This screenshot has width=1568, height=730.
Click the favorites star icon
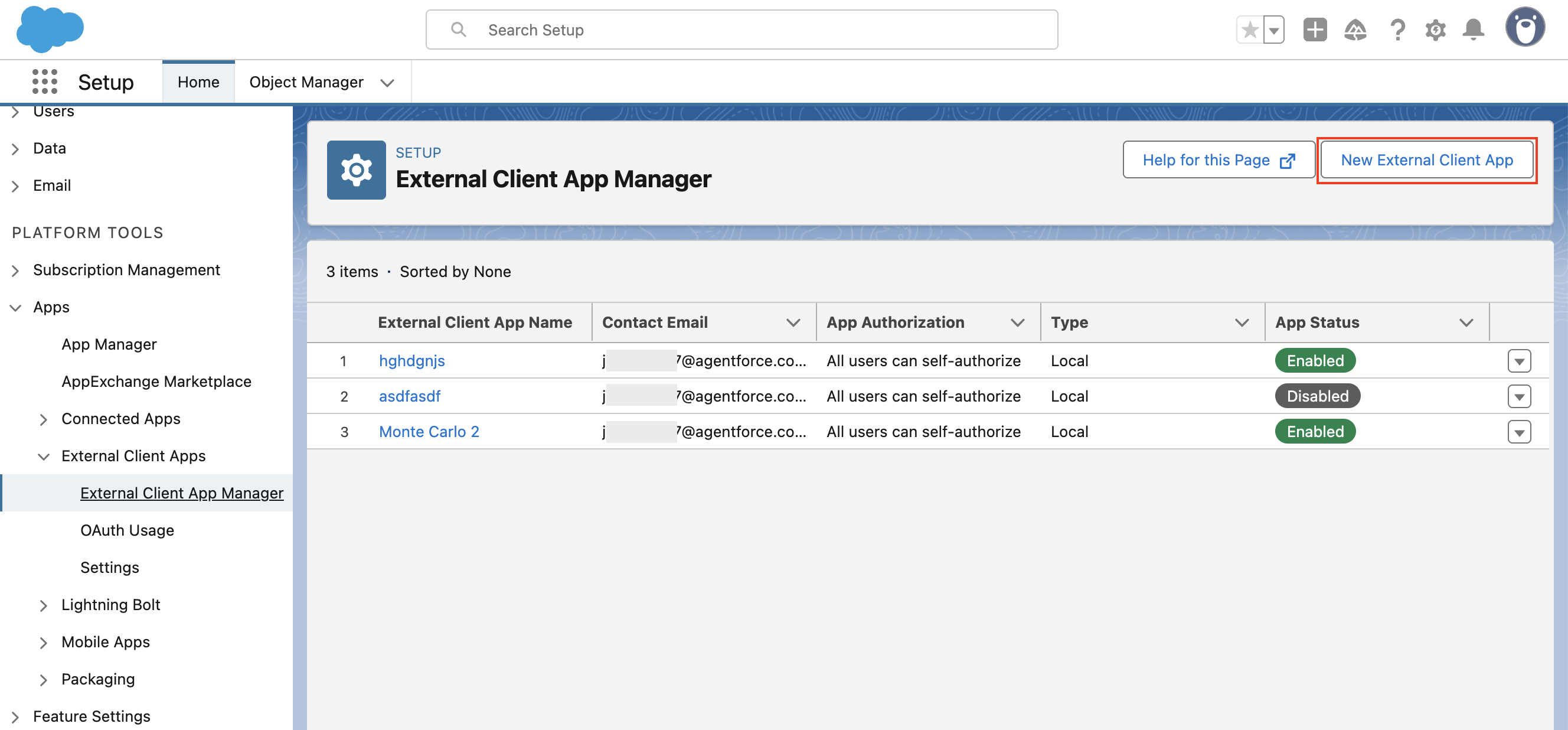pyautogui.click(x=1250, y=30)
